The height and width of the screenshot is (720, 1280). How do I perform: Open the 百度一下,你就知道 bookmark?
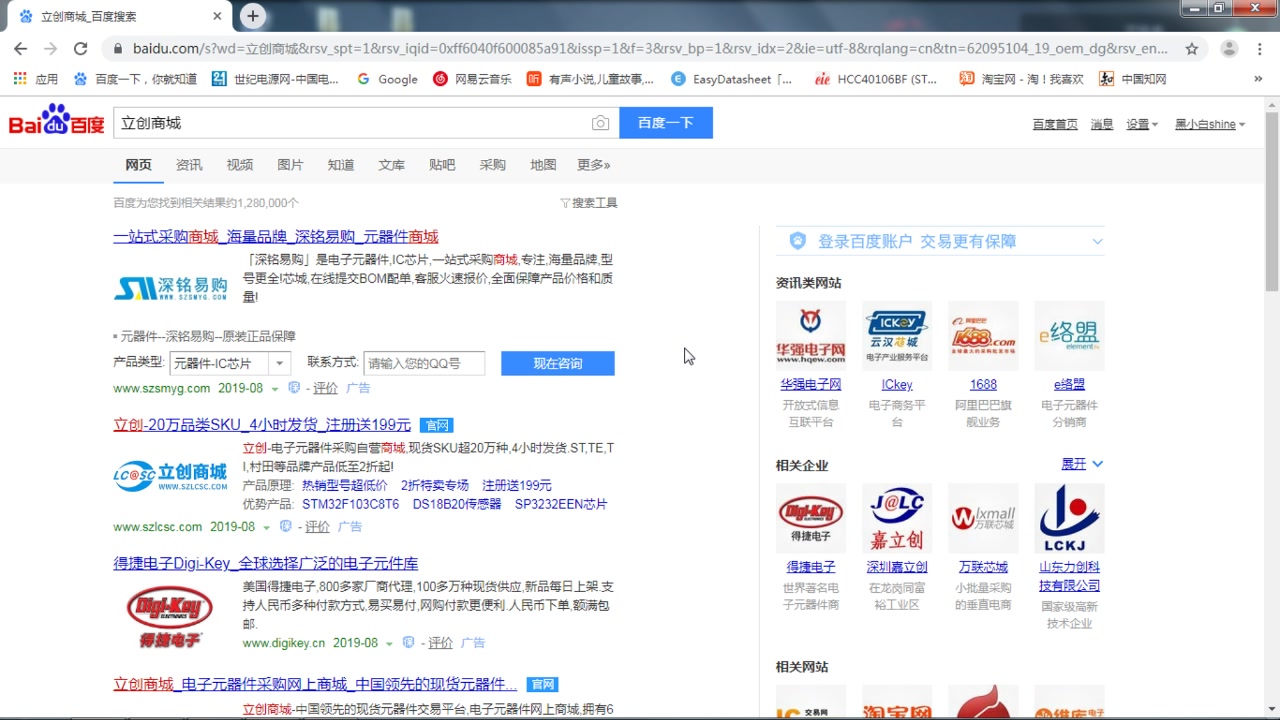click(135, 79)
